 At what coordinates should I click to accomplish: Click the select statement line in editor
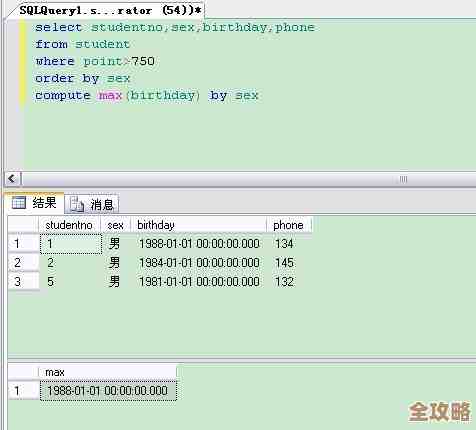pos(175,27)
